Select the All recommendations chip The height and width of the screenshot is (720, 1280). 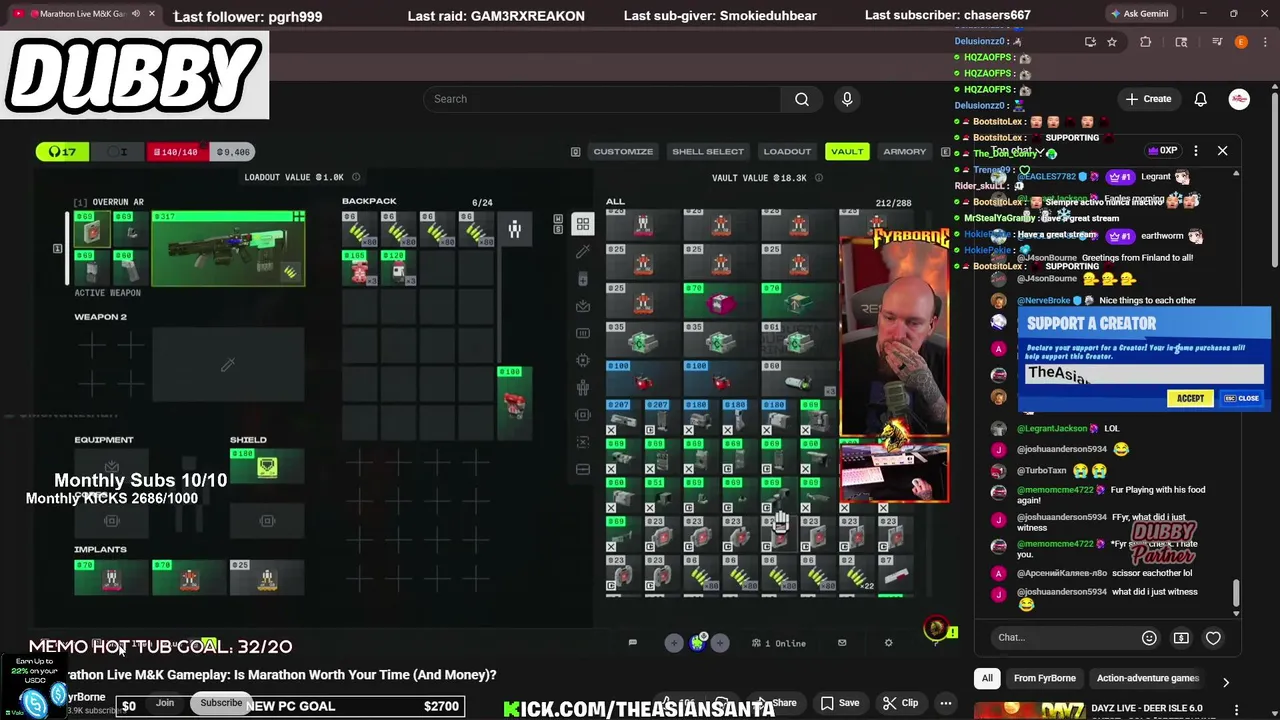click(x=987, y=678)
